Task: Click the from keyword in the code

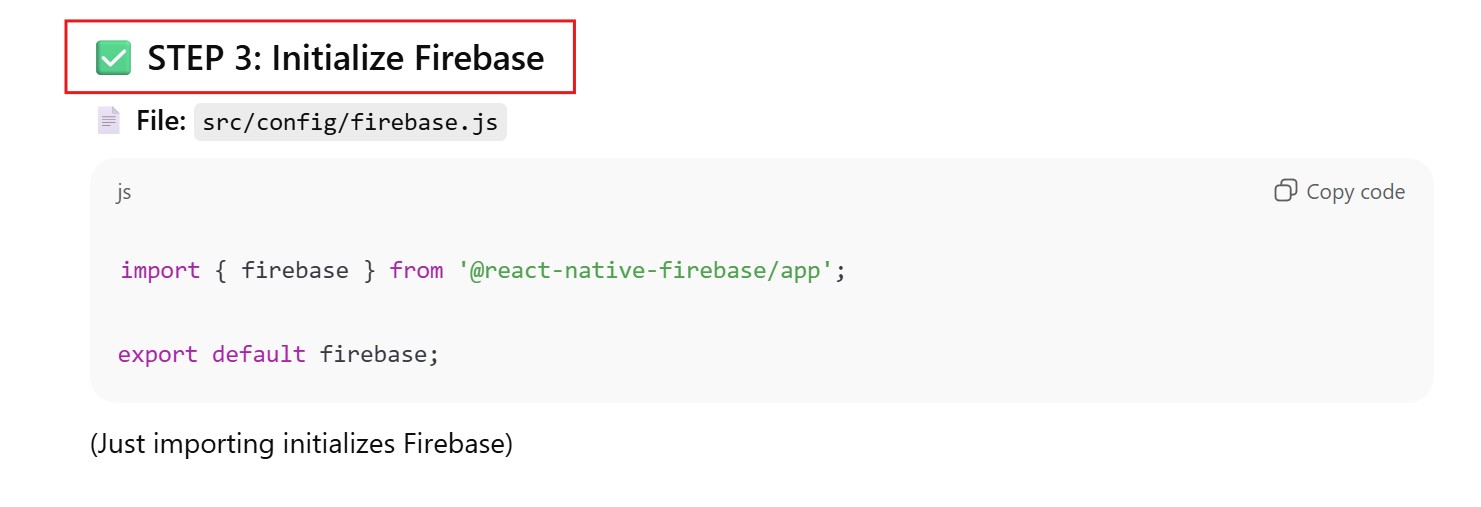Action: 416,270
